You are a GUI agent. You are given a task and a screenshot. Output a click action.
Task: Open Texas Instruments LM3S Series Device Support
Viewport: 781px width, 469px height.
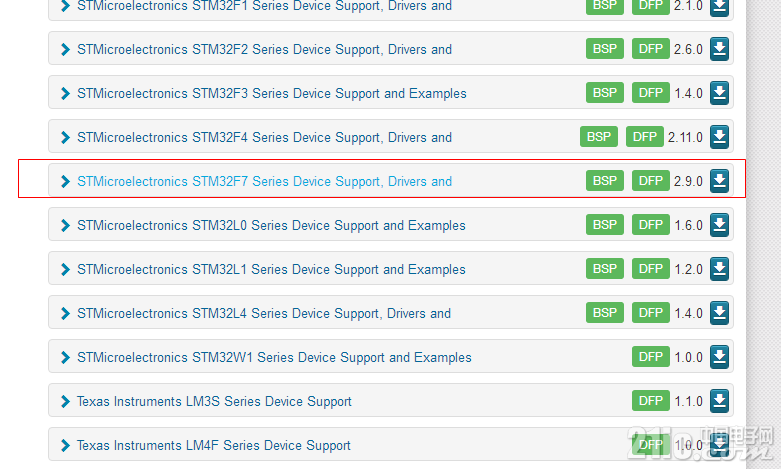tap(214, 401)
